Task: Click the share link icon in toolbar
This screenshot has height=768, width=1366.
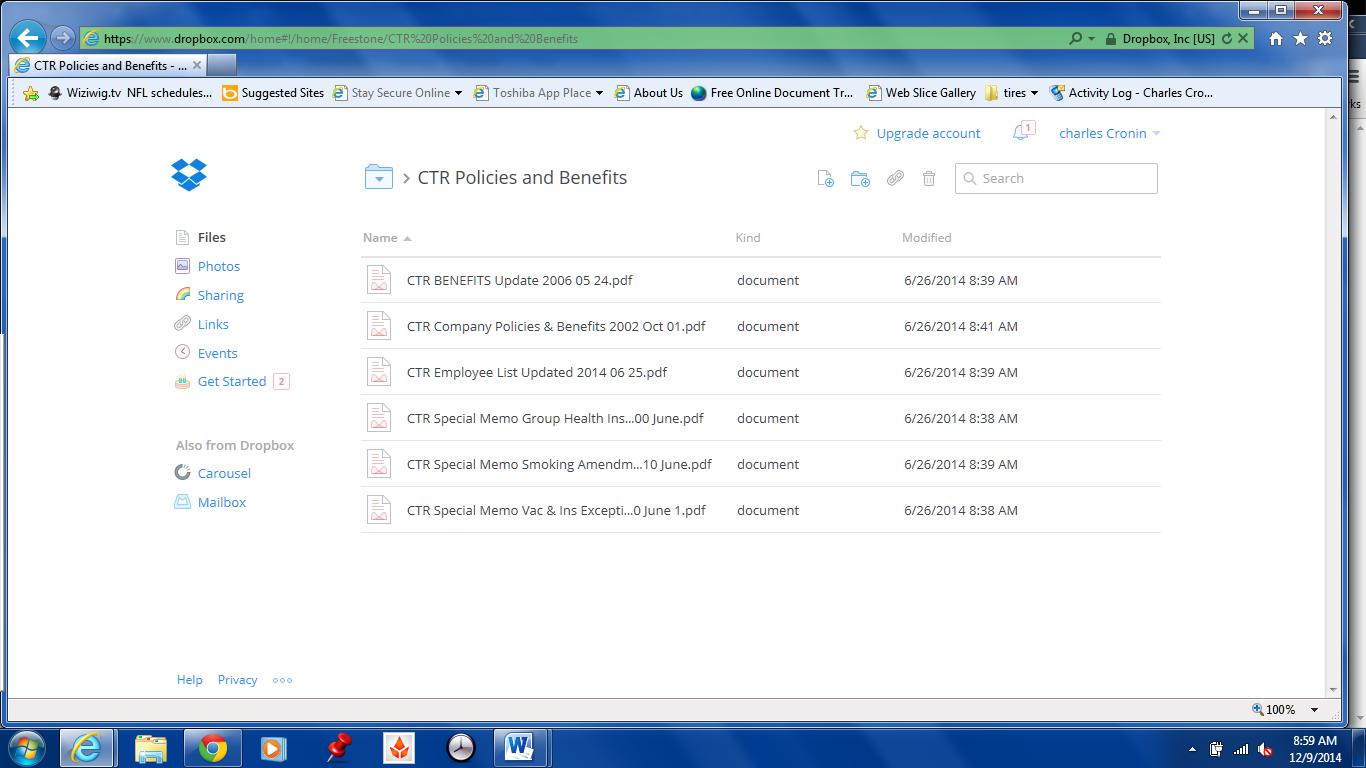Action: click(895, 178)
